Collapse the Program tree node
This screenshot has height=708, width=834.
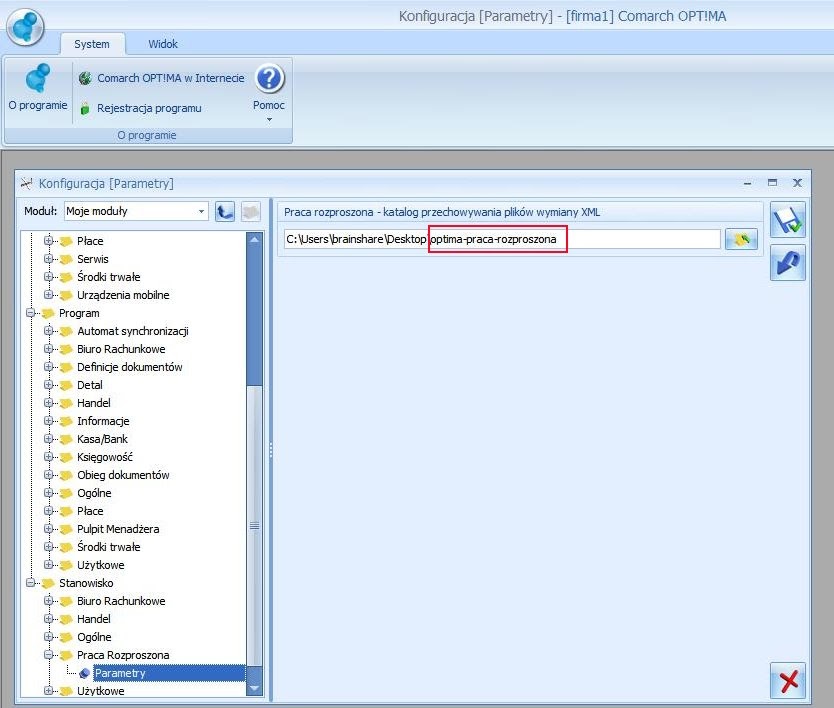pyautogui.click(x=30, y=313)
